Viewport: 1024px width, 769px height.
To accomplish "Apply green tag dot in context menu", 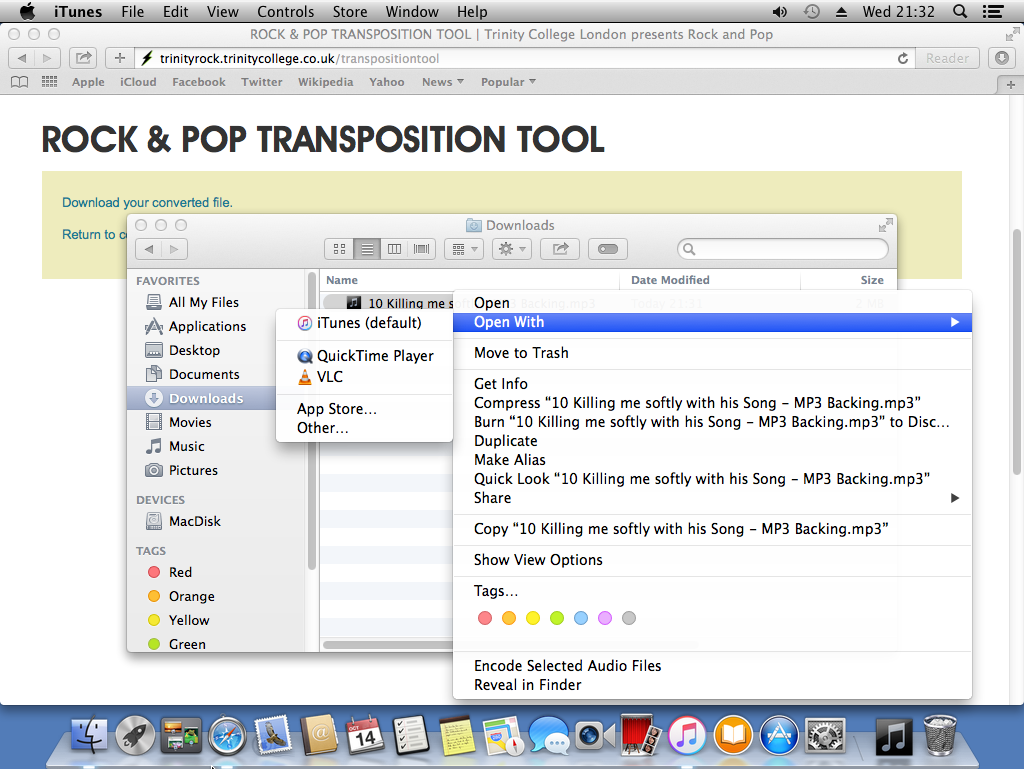I will pyautogui.click(x=556, y=618).
